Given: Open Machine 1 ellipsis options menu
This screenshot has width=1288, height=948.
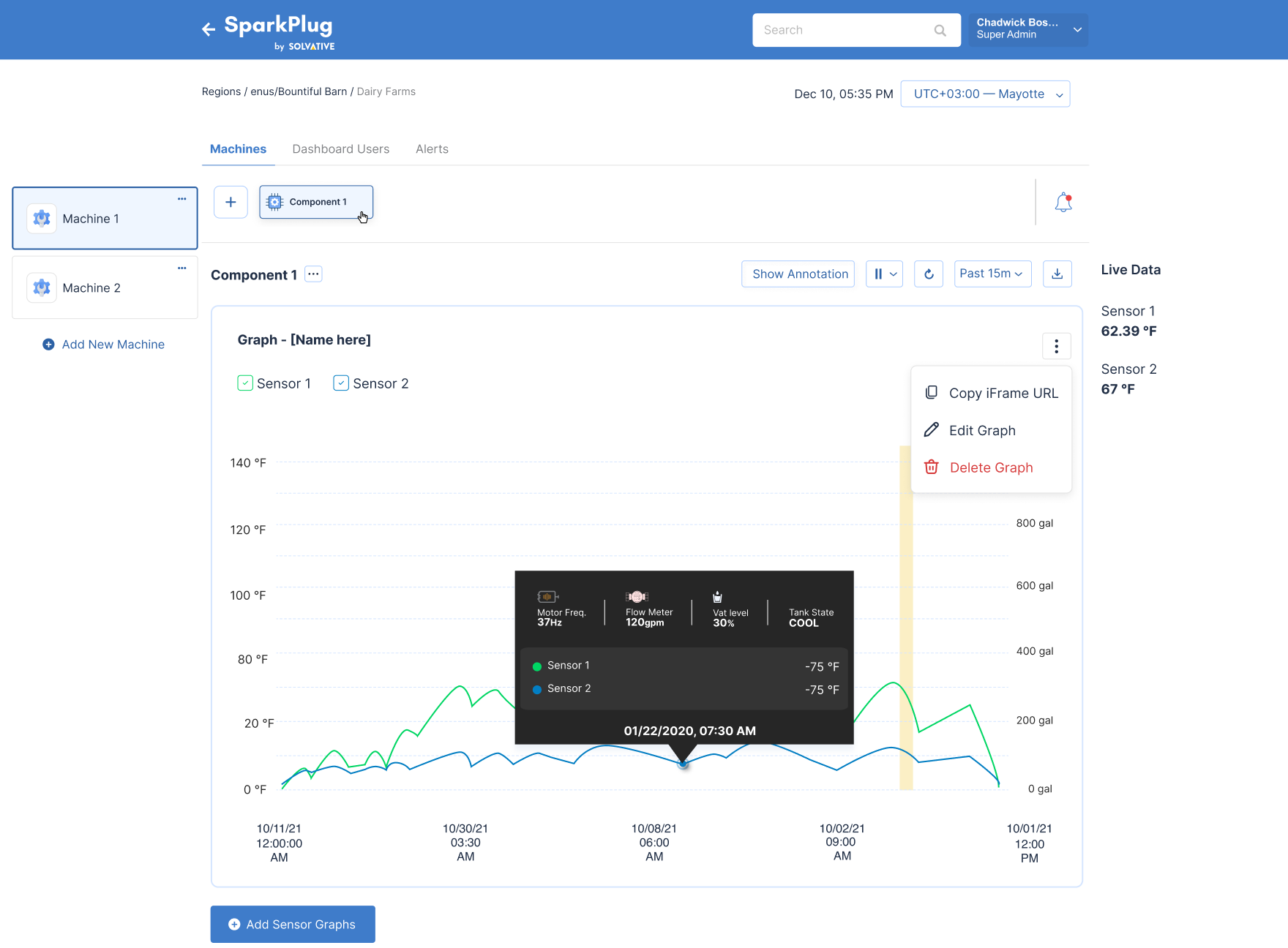Looking at the screenshot, I should (181, 199).
